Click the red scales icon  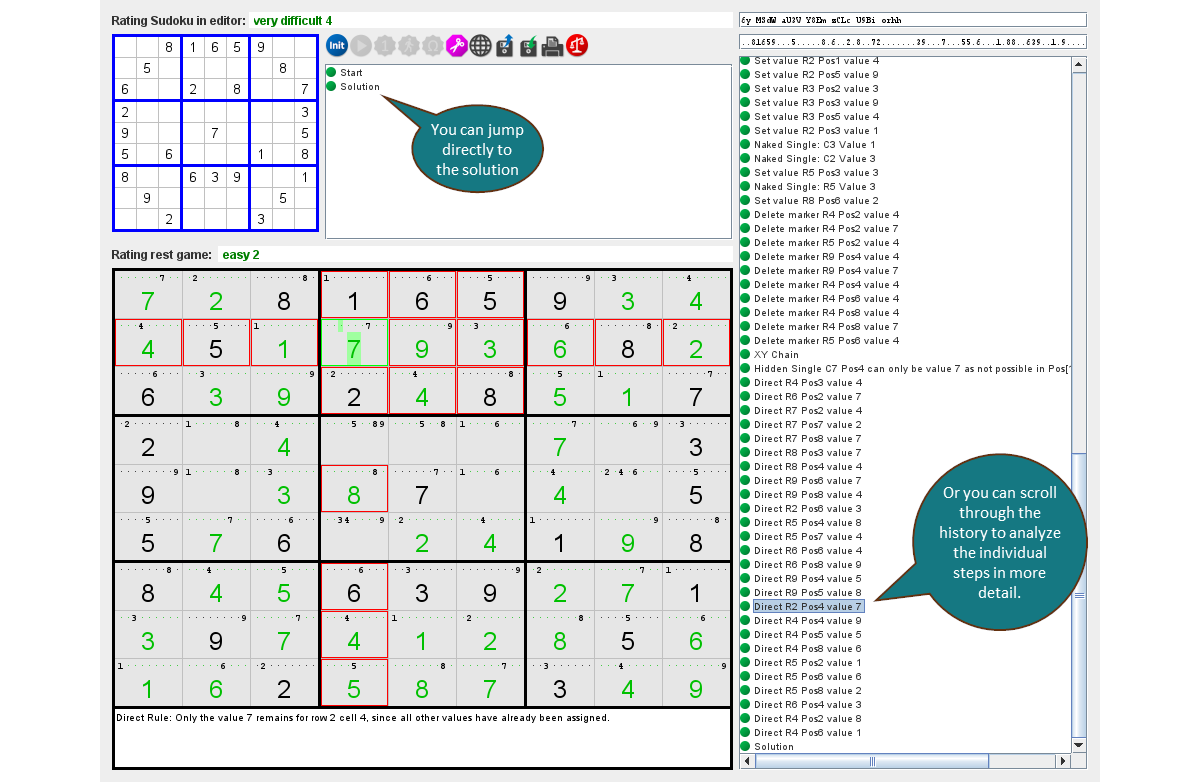(577, 45)
